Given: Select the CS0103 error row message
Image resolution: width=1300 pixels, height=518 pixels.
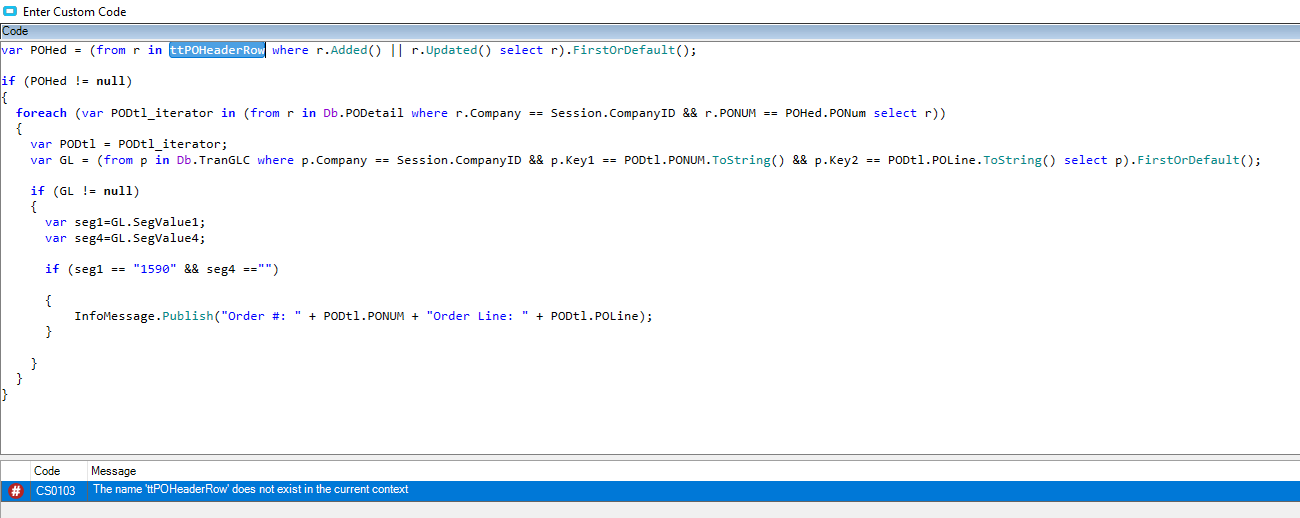Looking at the screenshot, I should (250, 490).
